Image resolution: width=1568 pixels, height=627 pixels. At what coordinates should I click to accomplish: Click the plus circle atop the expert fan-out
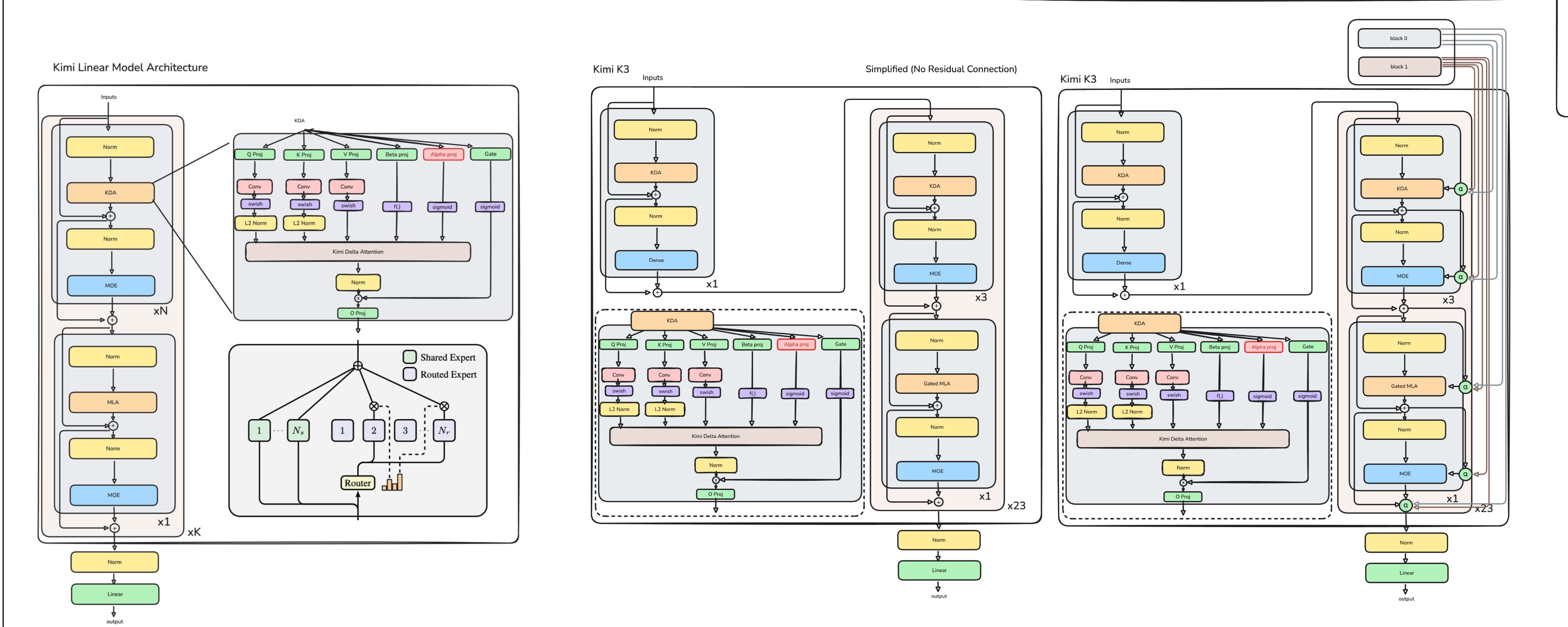coord(358,366)
